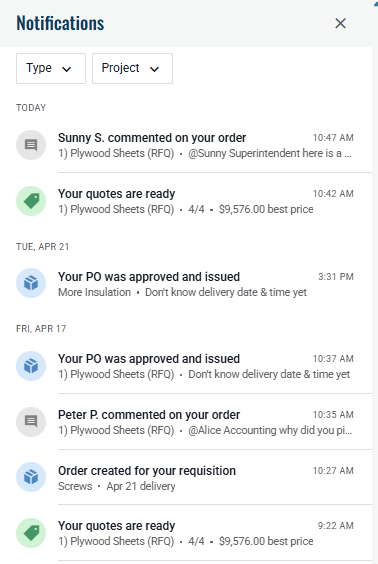Viewport: 378px width, 564px height.
Task: Click box icon for 10:37 AM PO approval
Action: click(x=31, y=366)
